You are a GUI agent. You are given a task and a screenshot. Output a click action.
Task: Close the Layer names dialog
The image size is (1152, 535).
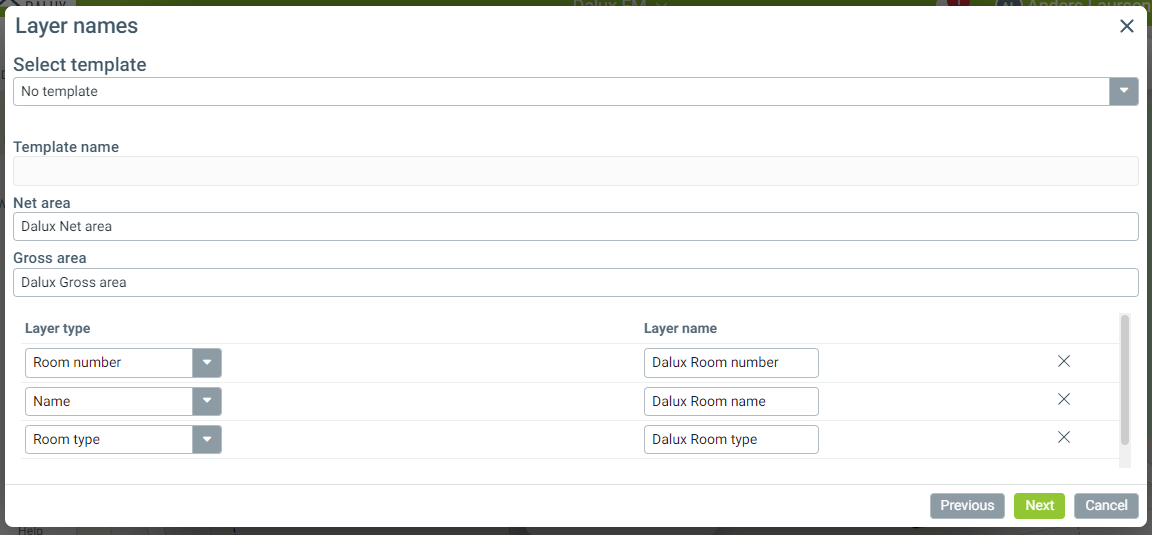pos(1126,27)
